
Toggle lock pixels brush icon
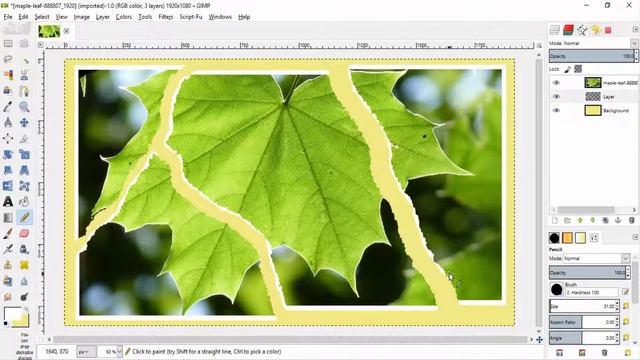(567, 69)
